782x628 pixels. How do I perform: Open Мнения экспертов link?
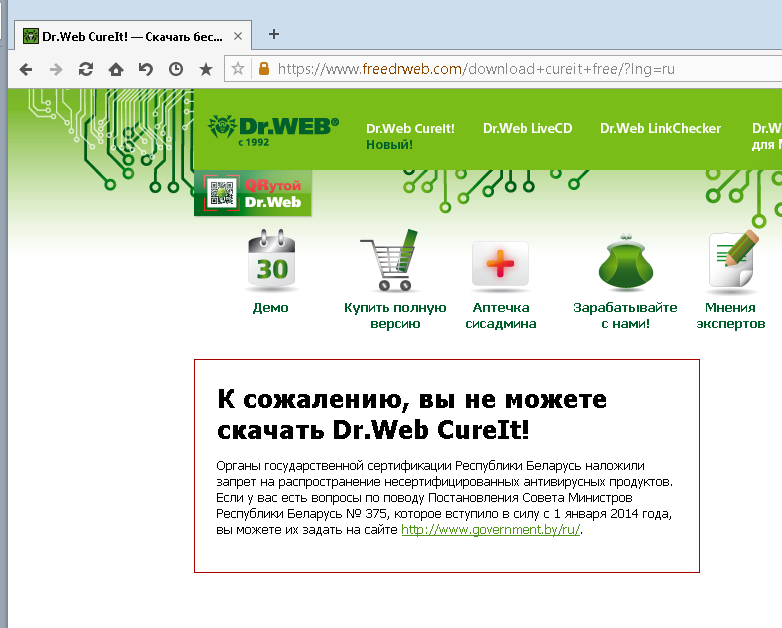731,315
